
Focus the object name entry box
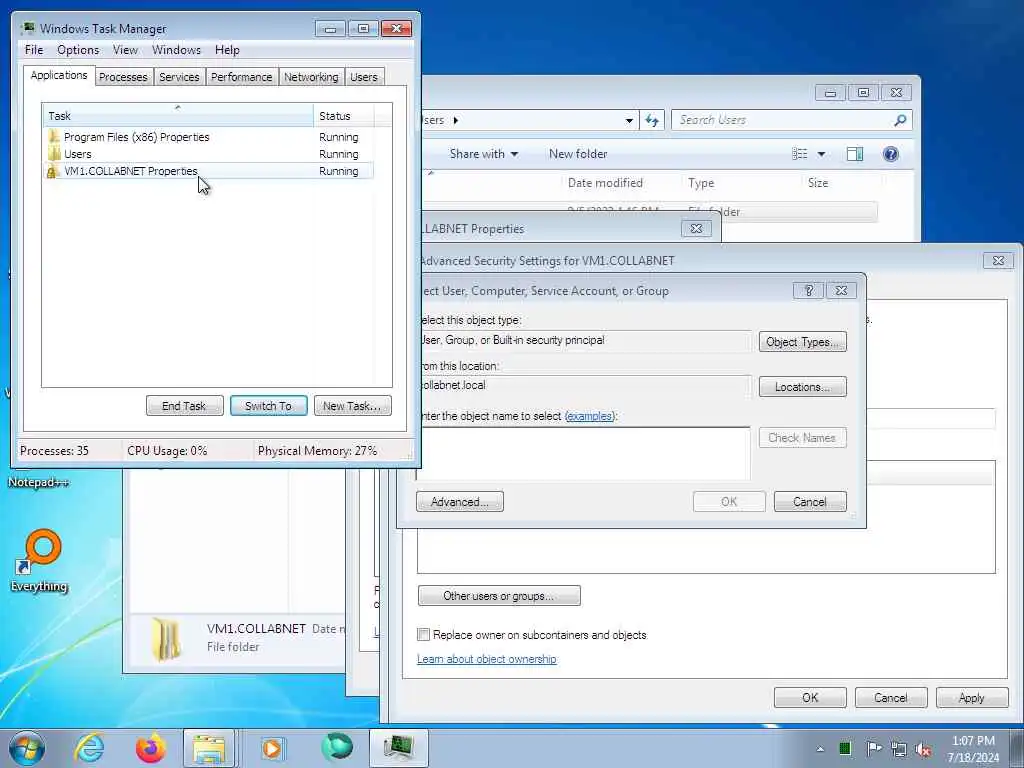coord(583,454)
